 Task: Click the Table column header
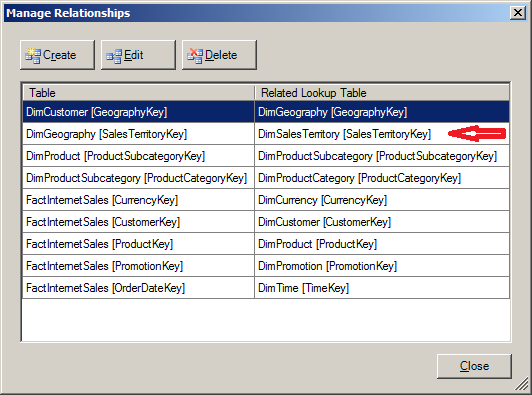(x=138, y=93)
